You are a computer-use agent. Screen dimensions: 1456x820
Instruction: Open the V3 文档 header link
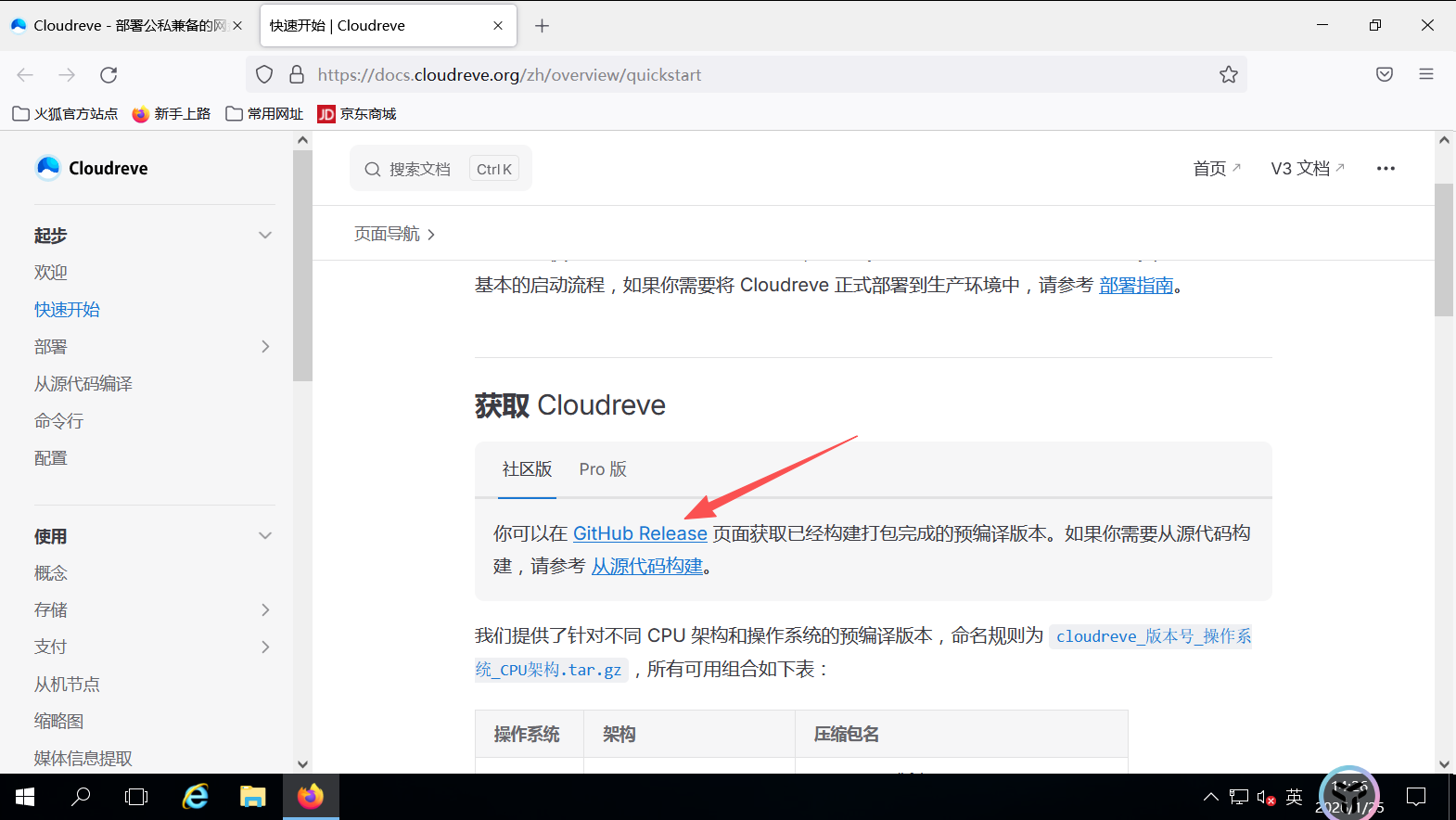[1308, 169]
